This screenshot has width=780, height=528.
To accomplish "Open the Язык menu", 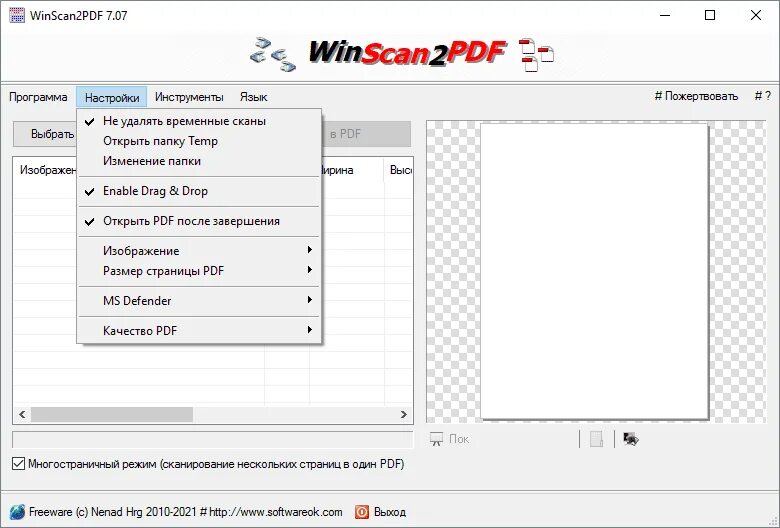I will [x=254, y=97].
